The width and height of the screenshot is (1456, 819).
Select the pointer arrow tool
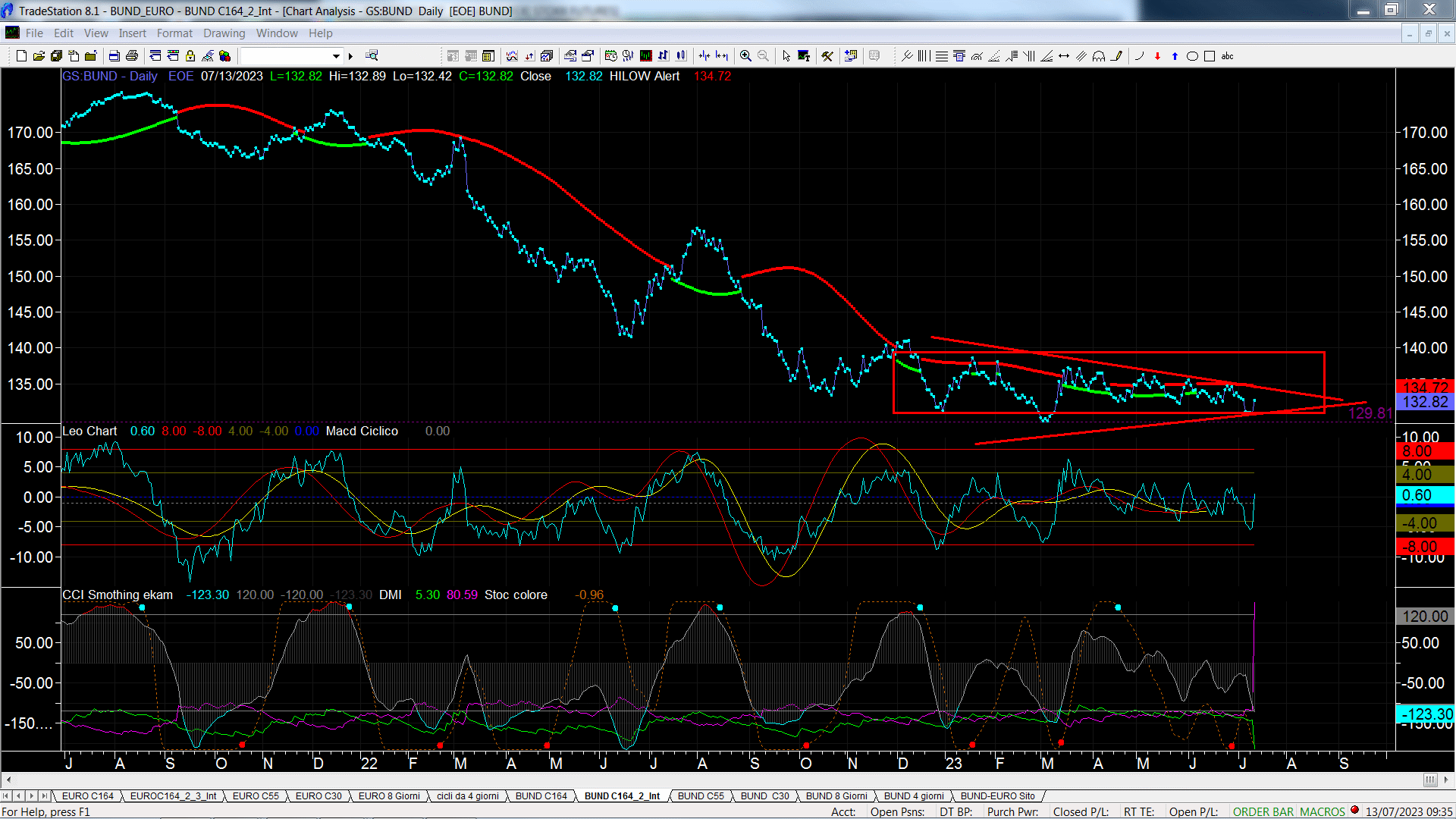(x=786, y=56)
